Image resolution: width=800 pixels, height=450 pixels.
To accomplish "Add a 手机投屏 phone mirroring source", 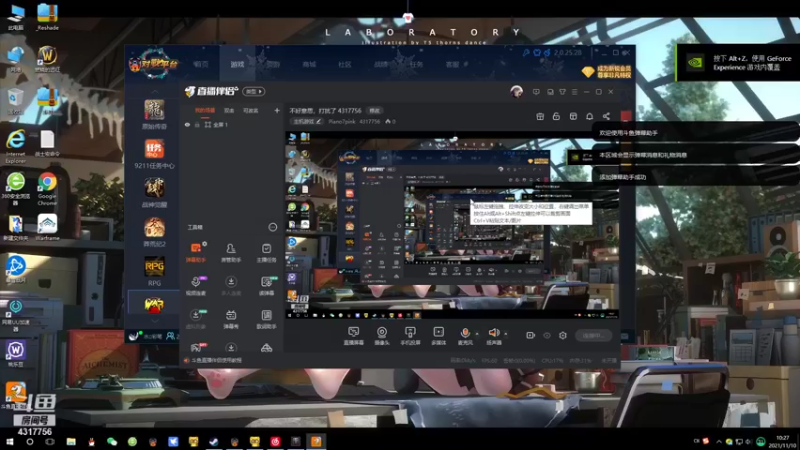I will [410, 336].
